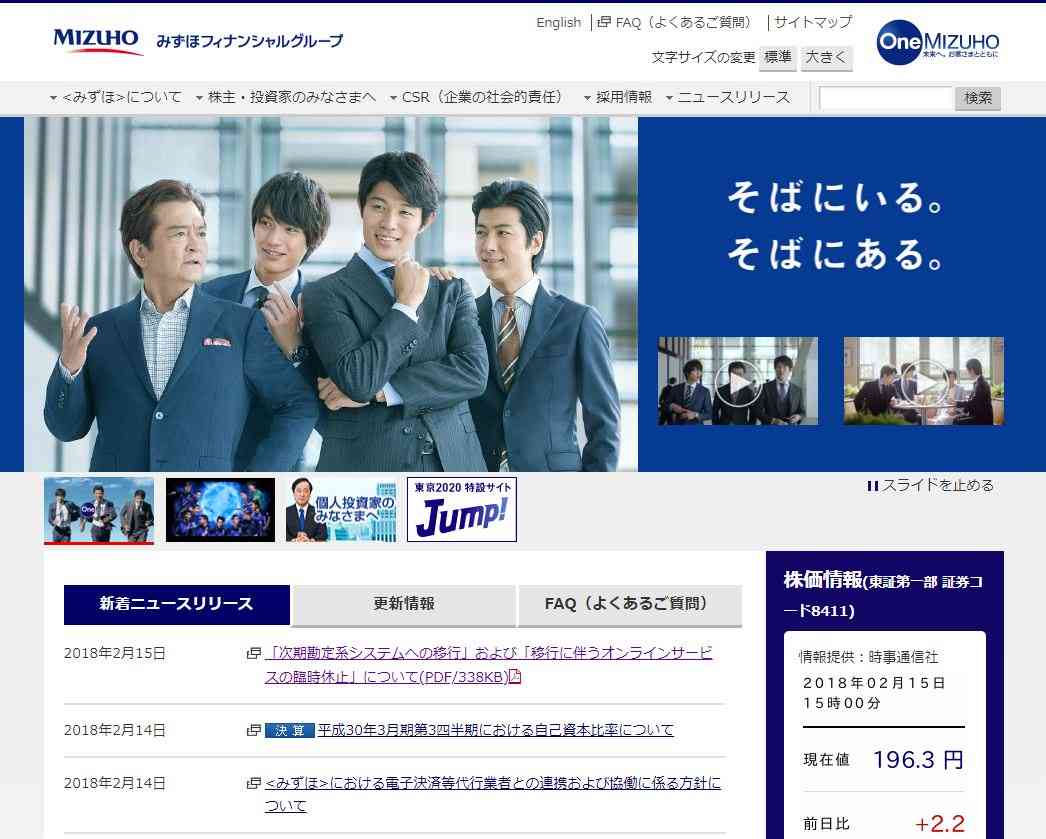Viewport: 1046px width, 839px height.
Task: Set text size to 標準
Action: click(x=777, y=58)
